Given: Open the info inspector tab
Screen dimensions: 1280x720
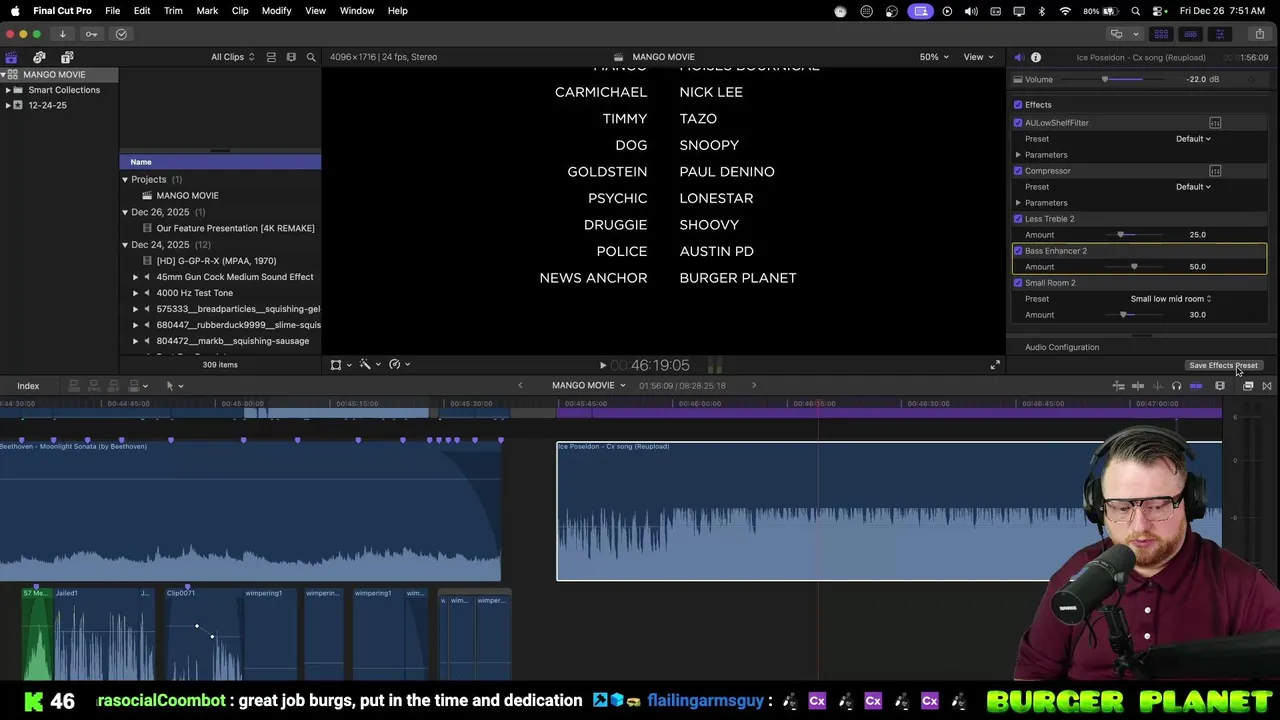Looking at the screenshot, I should click(1036, 57).
